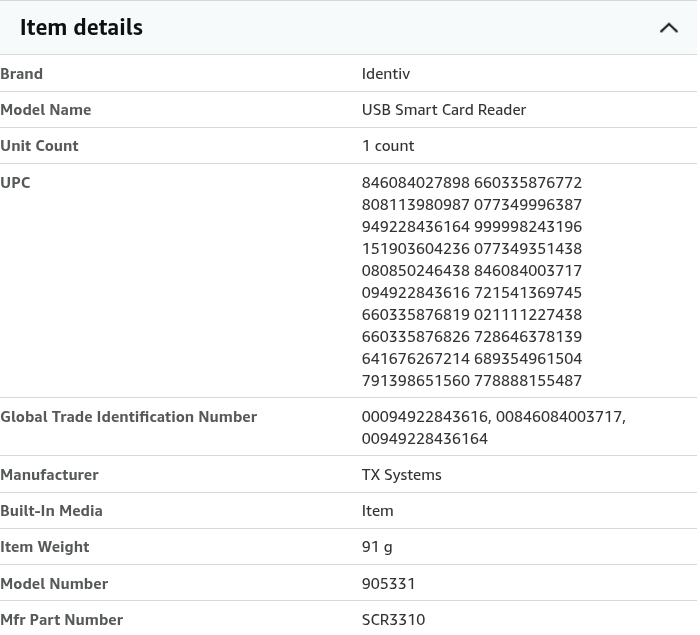Click GTIN value 00949228436164

pos(425,439)
